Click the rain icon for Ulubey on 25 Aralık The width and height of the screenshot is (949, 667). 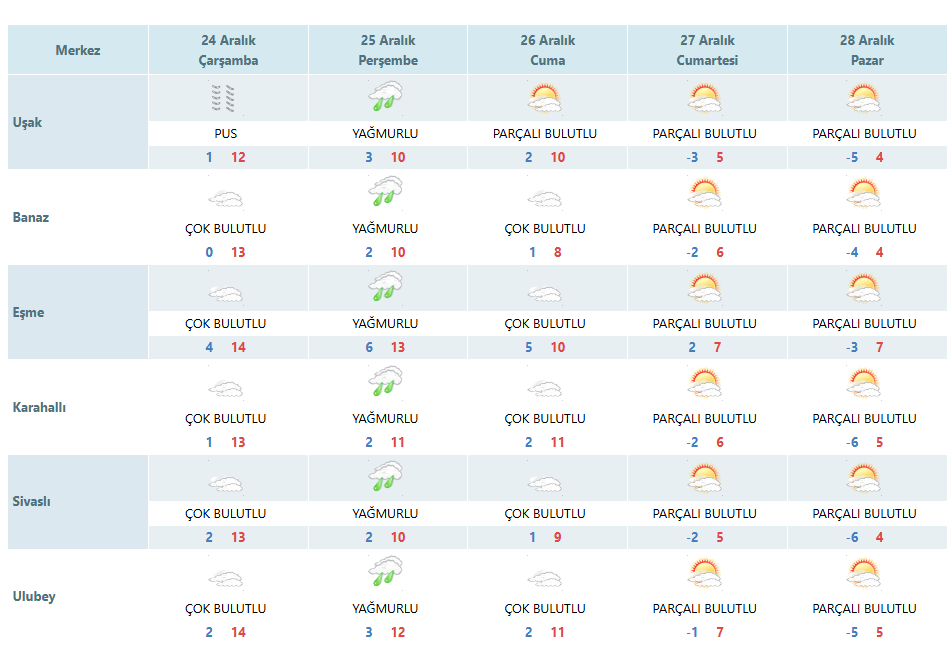tap(386, 572)
